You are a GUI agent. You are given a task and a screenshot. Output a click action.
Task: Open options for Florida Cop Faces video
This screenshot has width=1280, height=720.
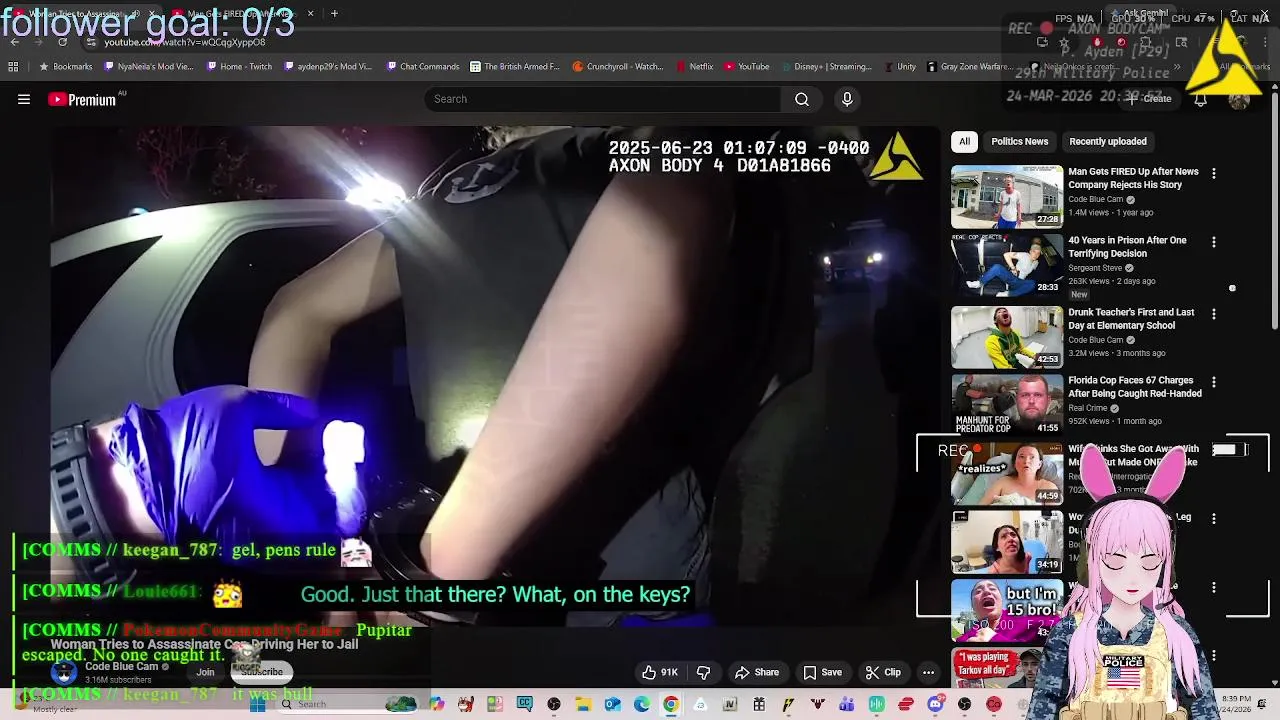pos(1213,382)
